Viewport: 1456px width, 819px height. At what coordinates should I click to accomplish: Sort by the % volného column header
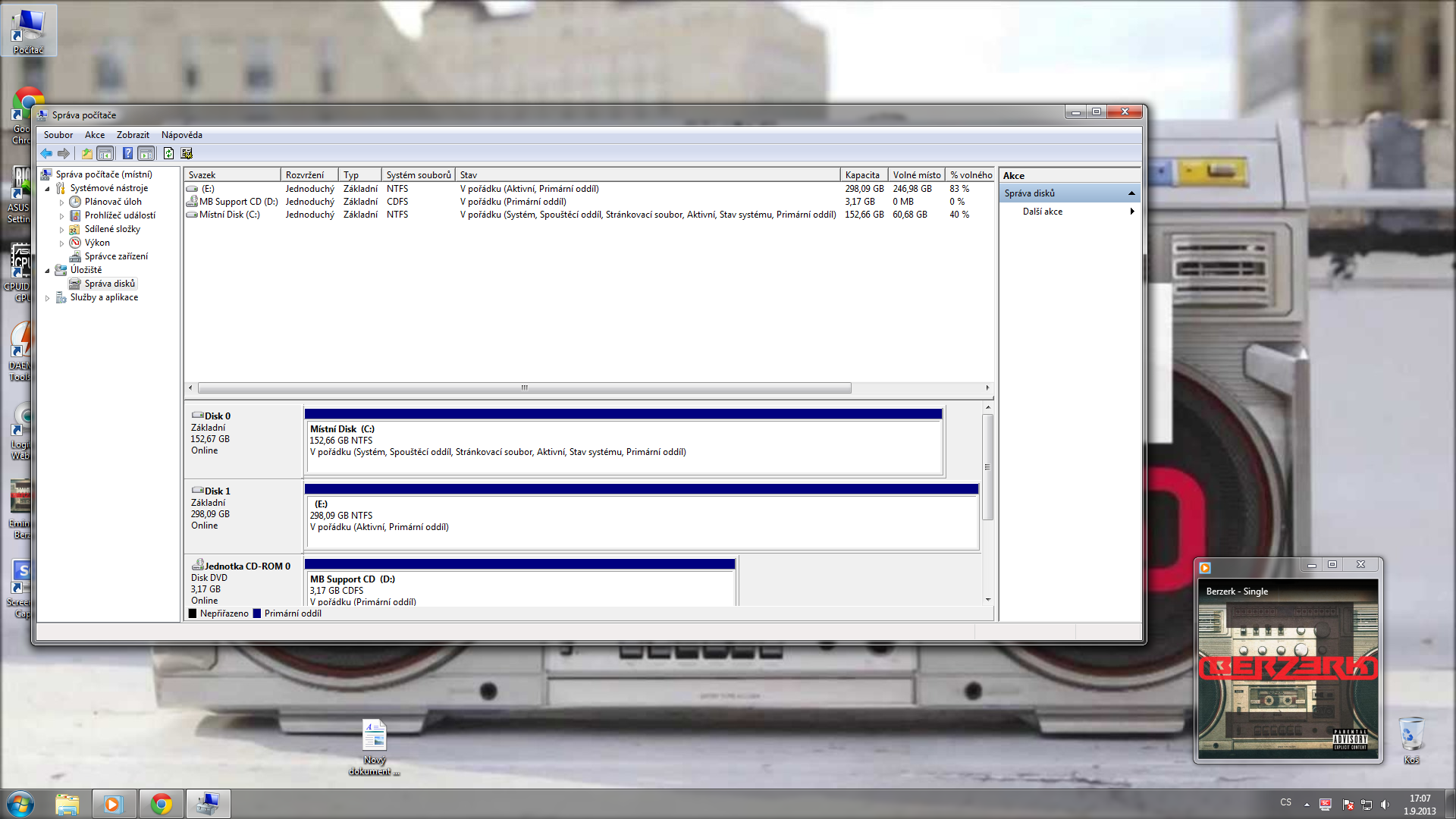point(971,175)
